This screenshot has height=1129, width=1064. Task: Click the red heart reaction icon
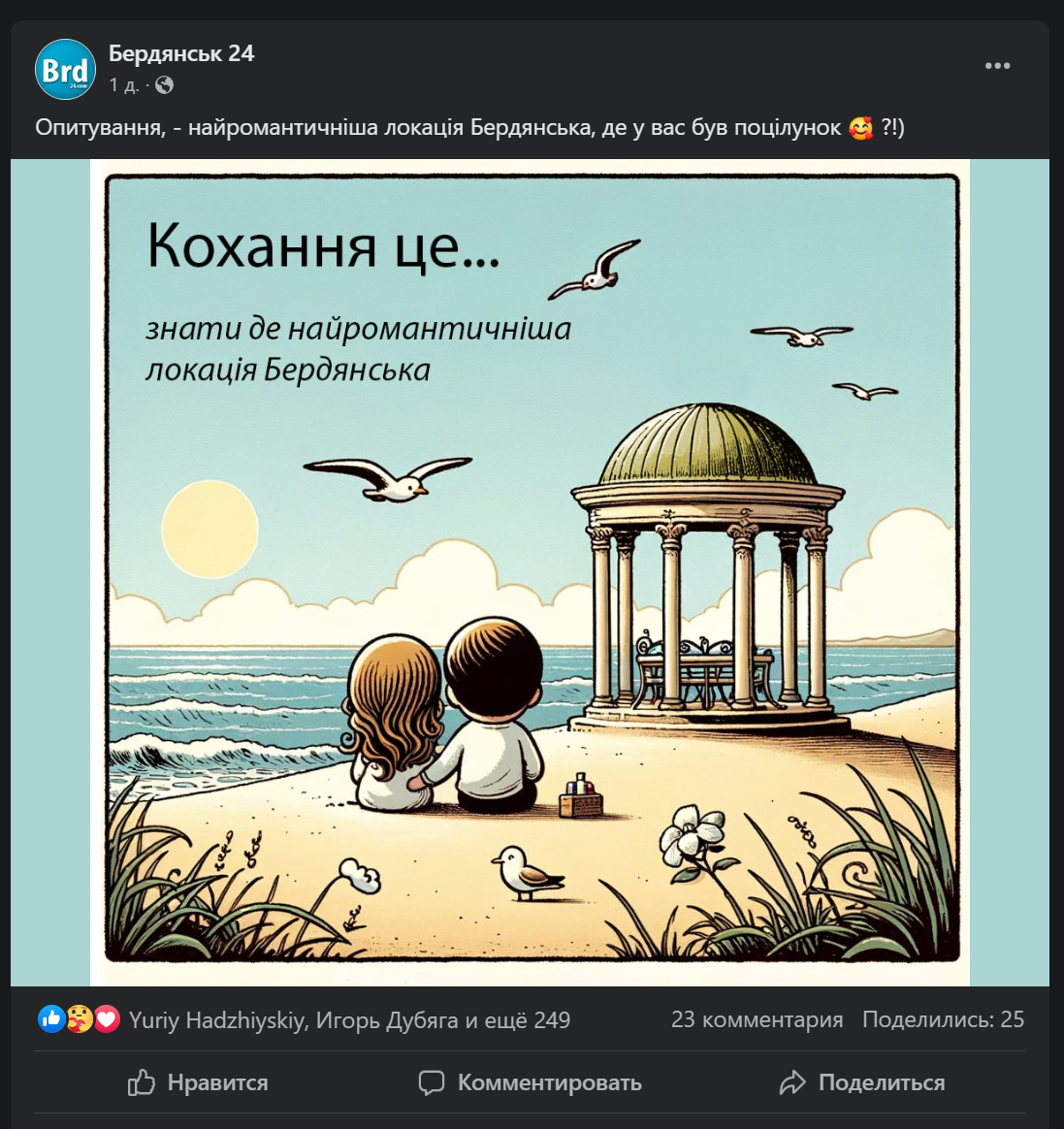click(x=108, y=1018)
